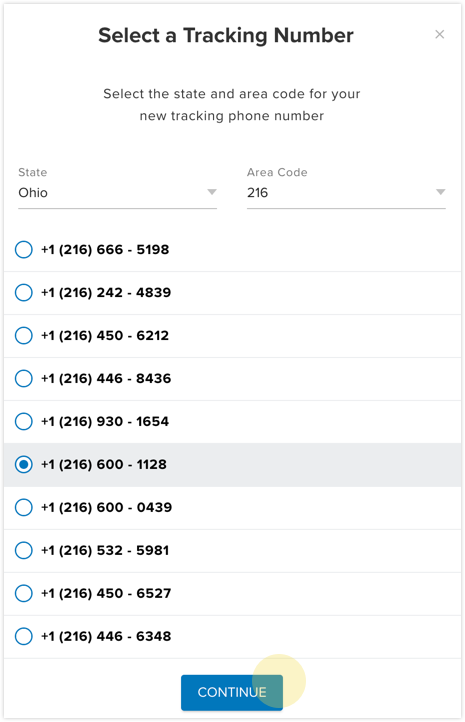
Task: Pick radio button for 532 - 5981
Action: pos(23,550)
